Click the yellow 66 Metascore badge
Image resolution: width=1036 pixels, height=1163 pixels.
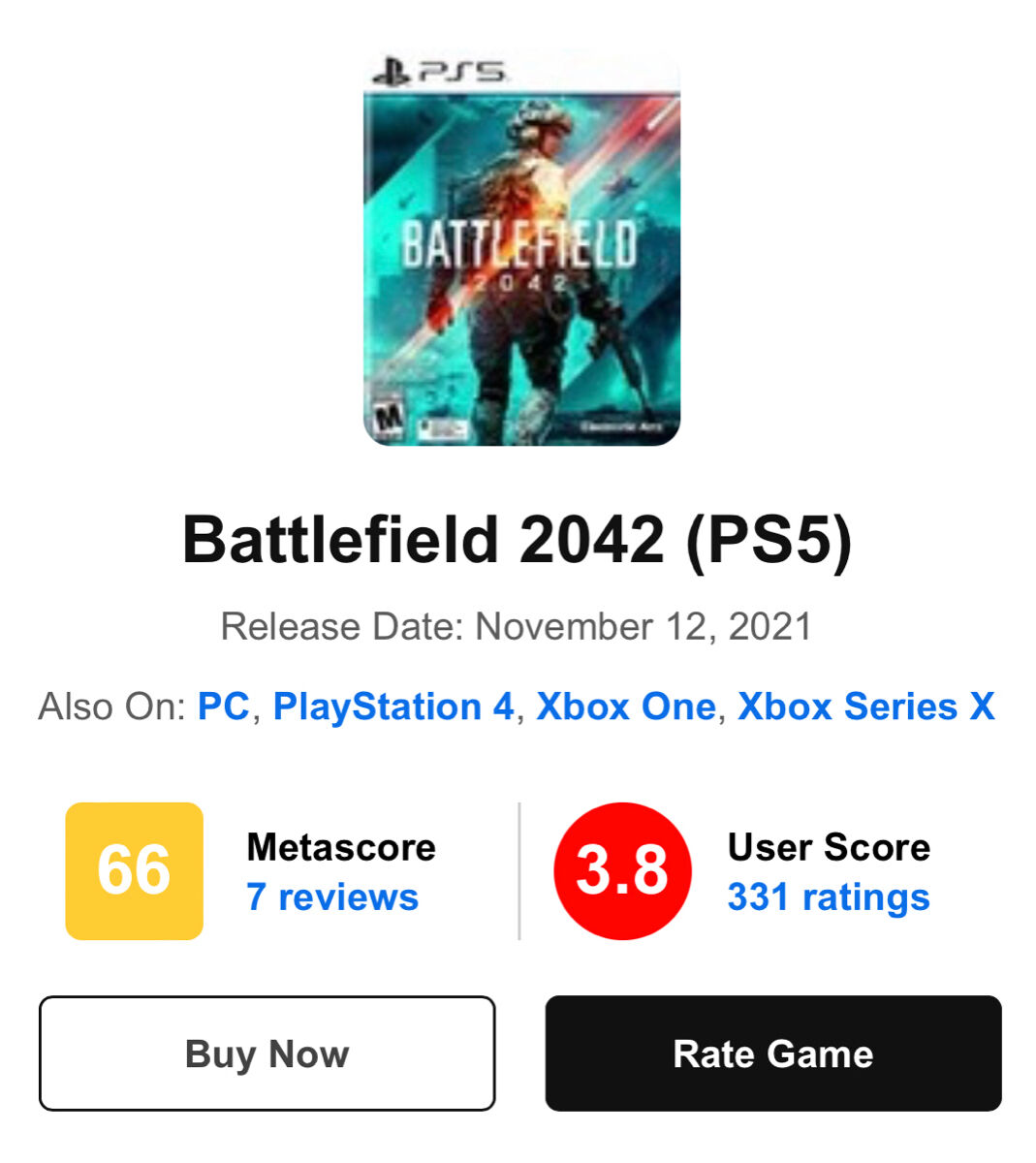[x=134, y=870]
